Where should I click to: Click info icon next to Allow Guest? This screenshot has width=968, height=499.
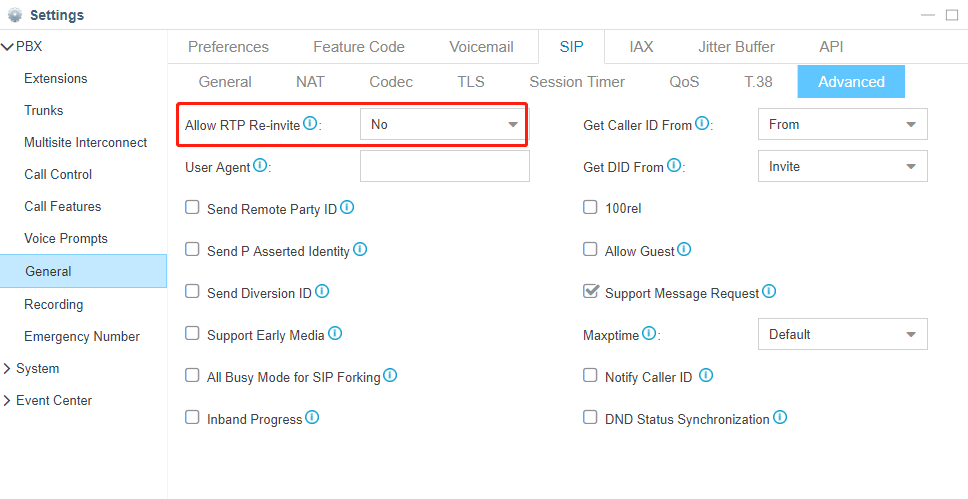click(x=684, y=250)
